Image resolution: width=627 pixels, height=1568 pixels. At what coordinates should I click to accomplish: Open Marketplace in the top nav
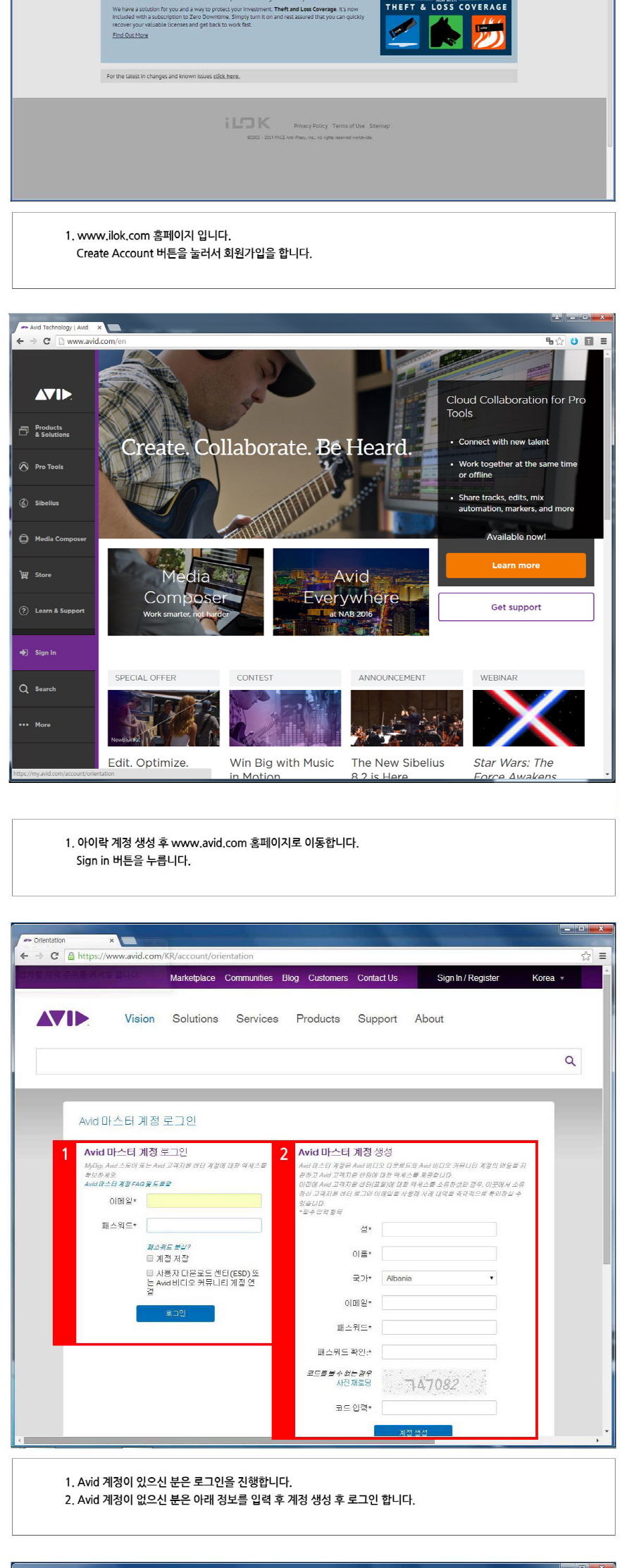click(x=192, y=977)
